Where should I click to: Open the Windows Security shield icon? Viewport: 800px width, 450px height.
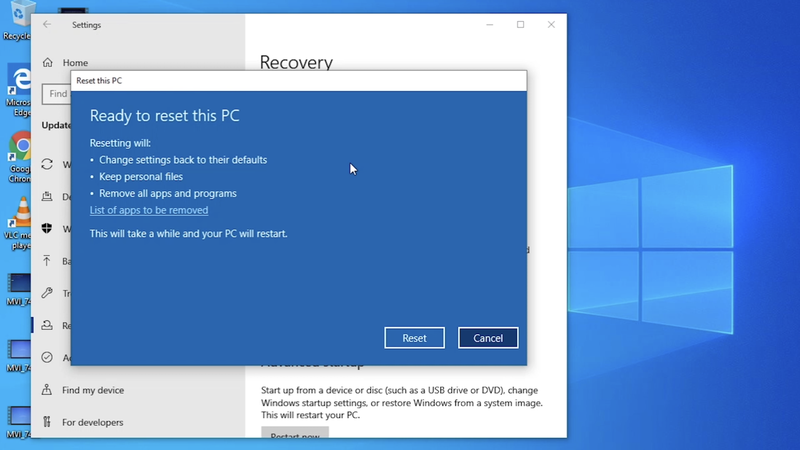click(47, 228)
